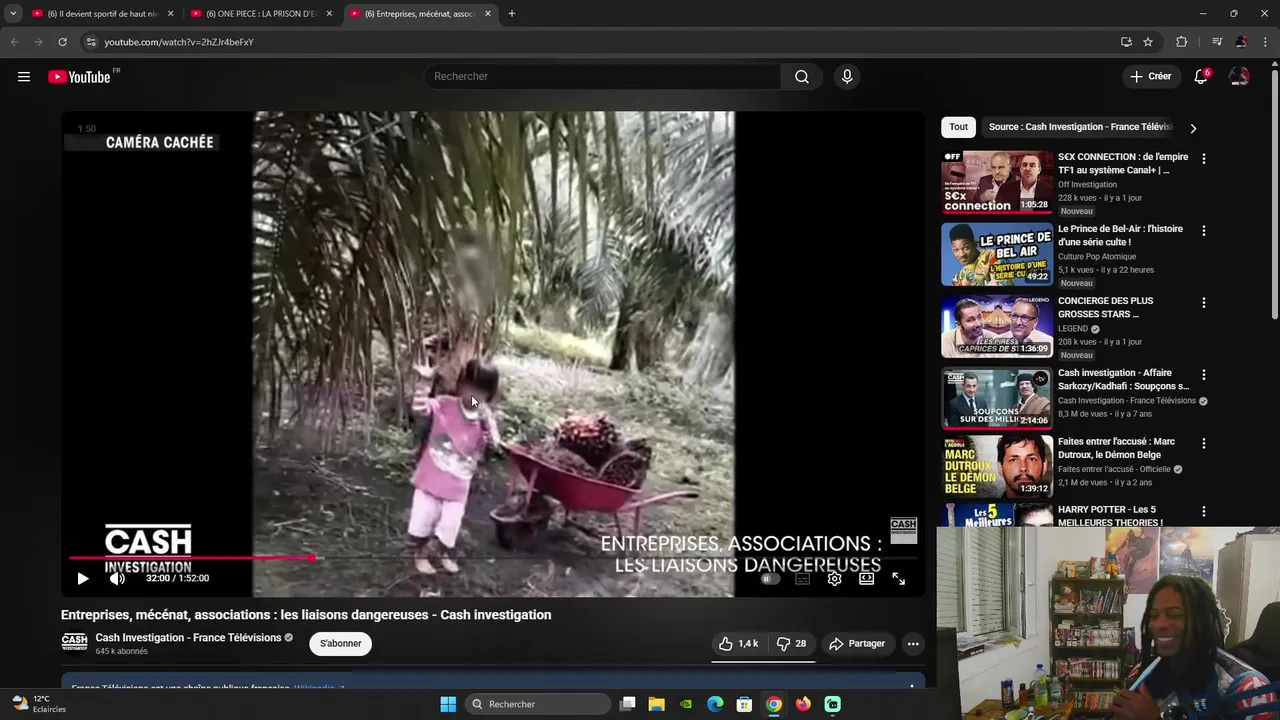
Task: Toggle subtitles in the player
Action: pyautogui.click(x=802, y=578)
